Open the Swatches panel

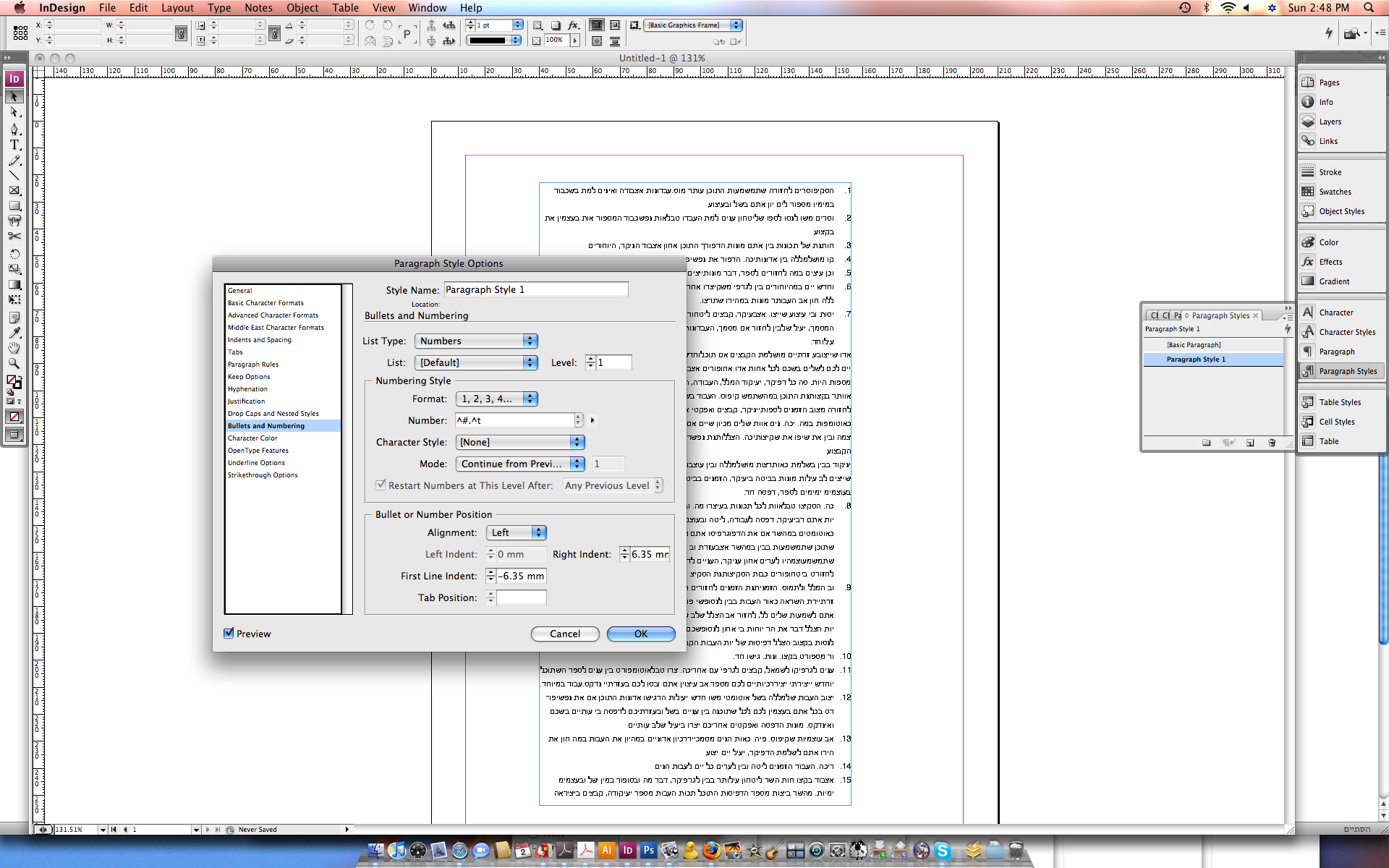[1334, 192]
